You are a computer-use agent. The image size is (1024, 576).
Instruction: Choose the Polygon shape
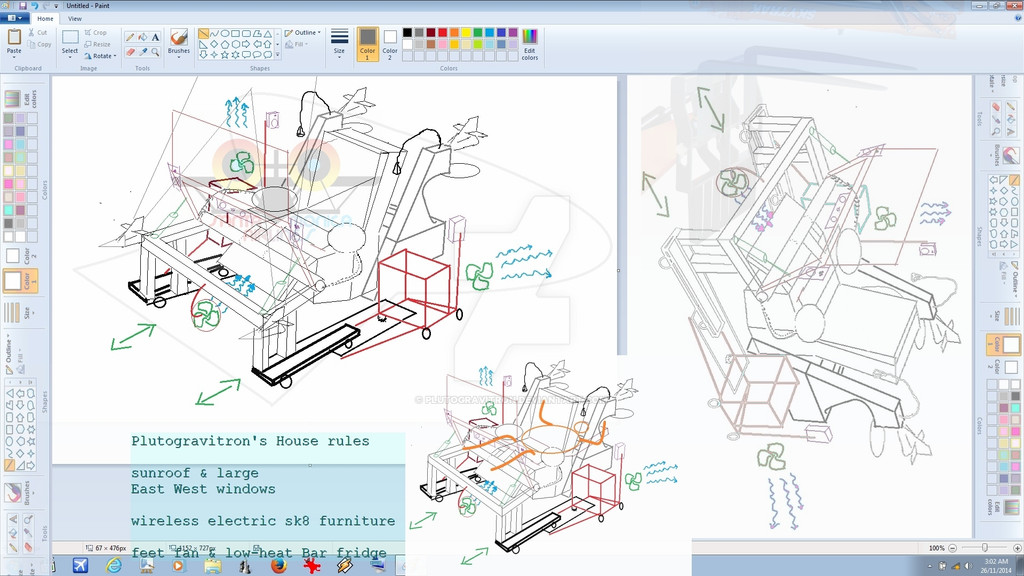tap(257, 33)
